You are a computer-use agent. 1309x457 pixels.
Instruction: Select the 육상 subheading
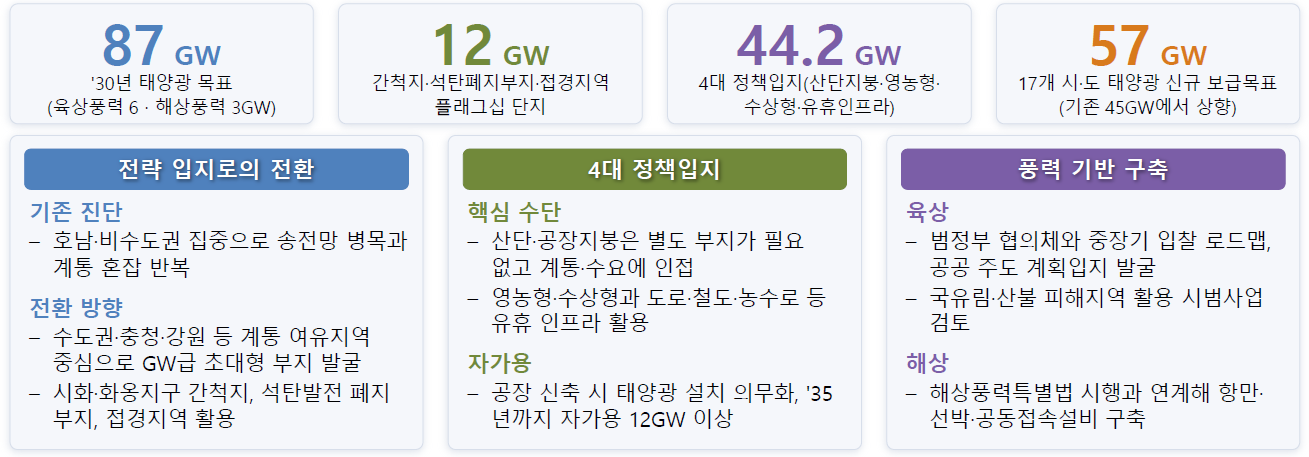(927, 212)
